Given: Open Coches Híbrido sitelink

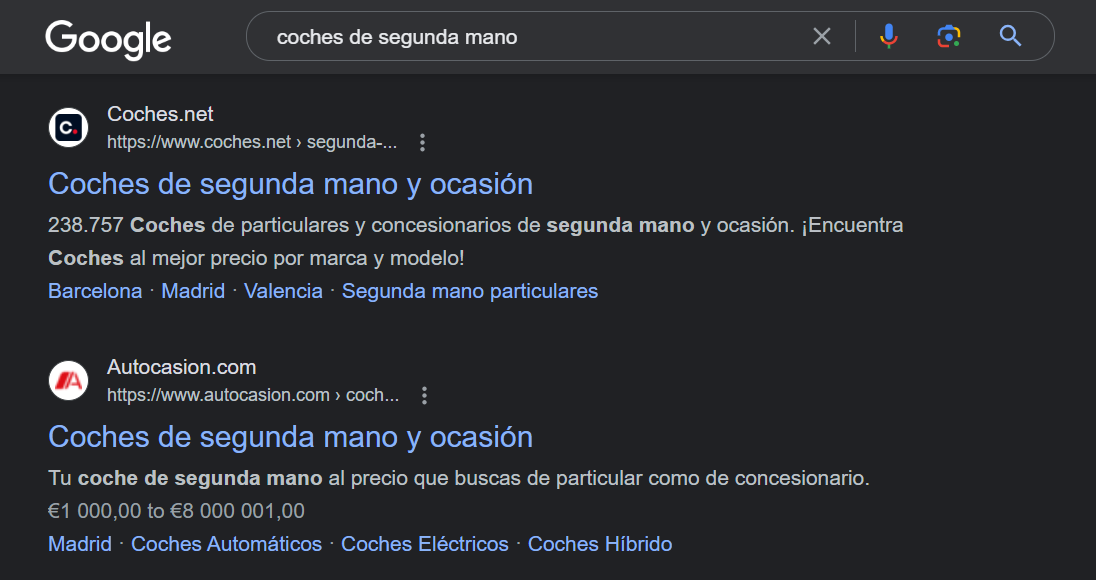Looking at the screenshot, I should [600, 544].
